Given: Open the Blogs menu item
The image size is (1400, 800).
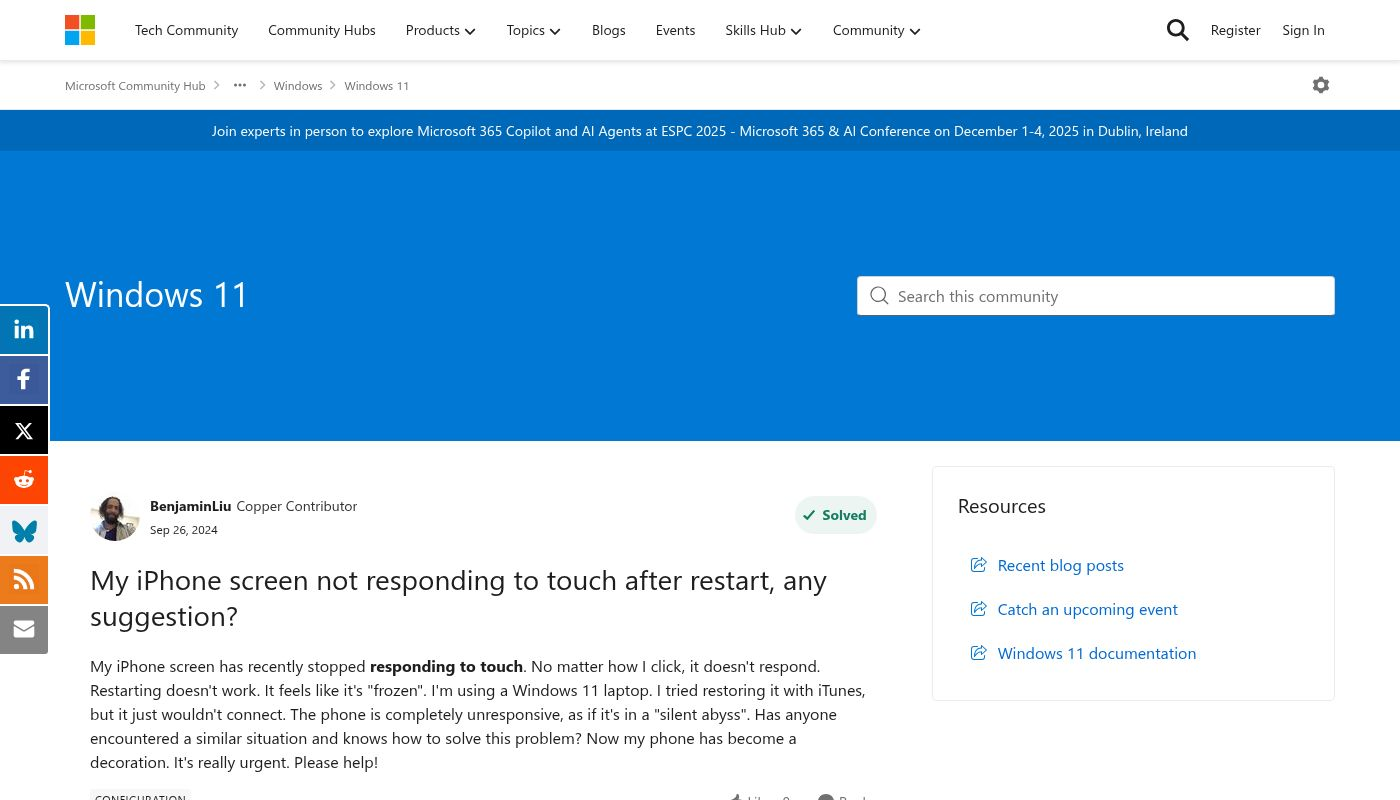Looking at the screenshot, I should pos(608,30).
